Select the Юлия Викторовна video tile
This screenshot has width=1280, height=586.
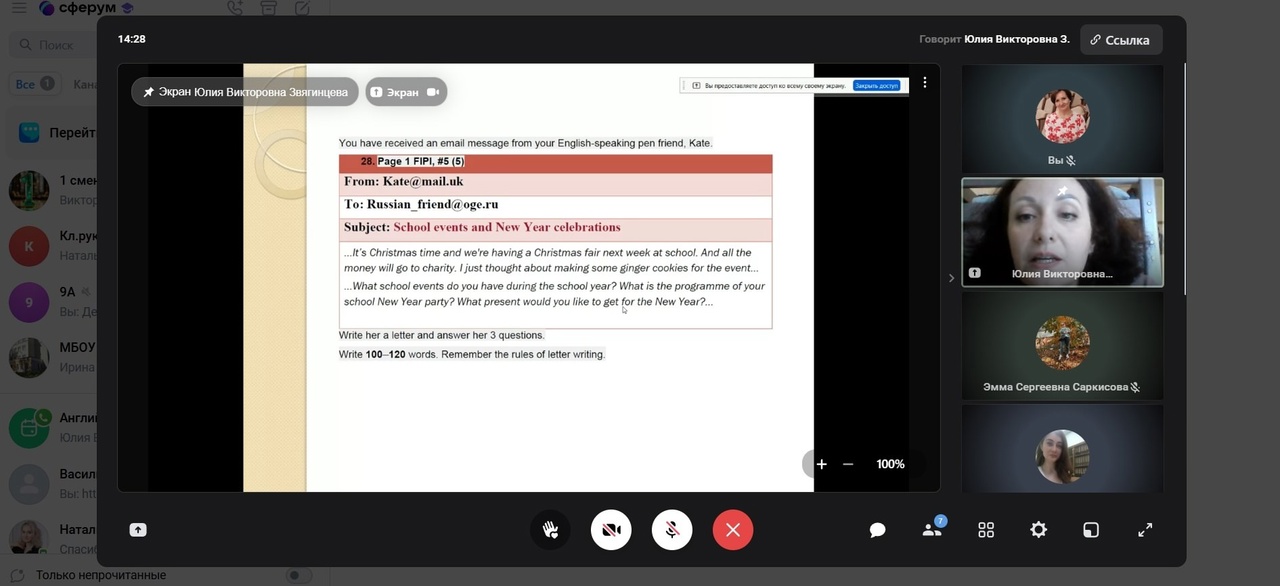point(1062,233)
